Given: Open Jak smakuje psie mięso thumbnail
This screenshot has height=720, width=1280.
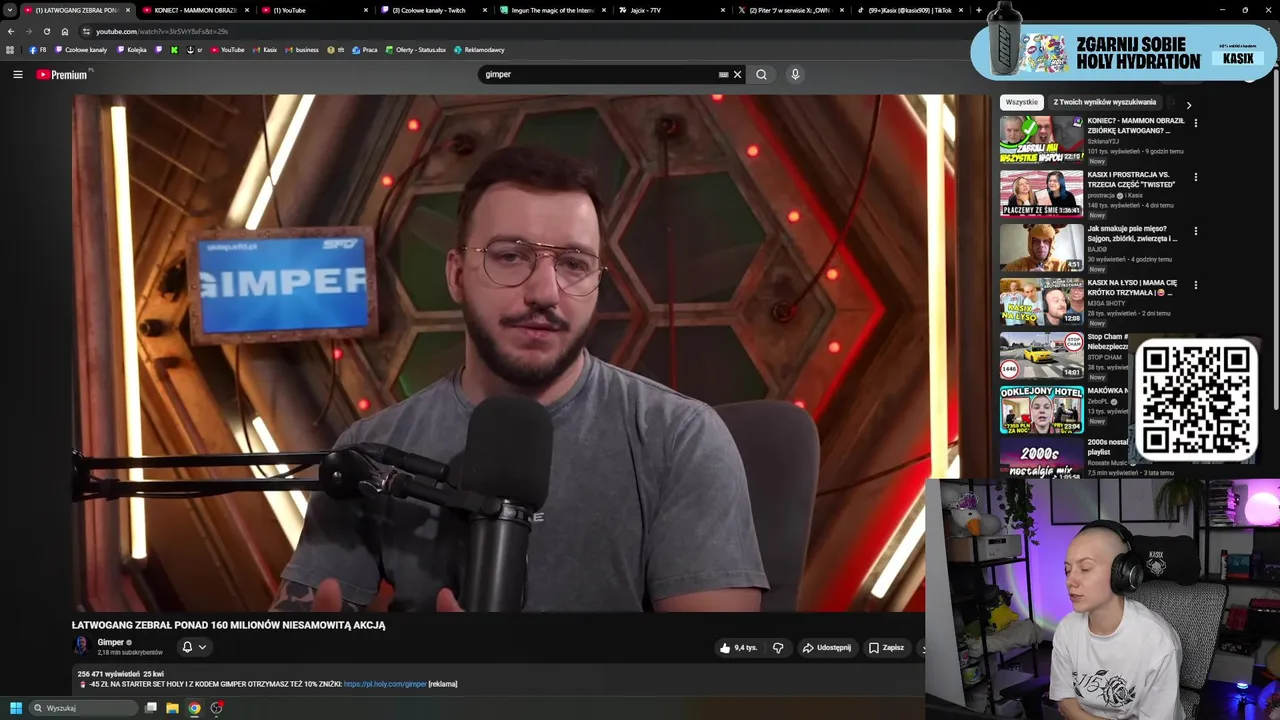Looking at the screenshot, I should click(1041, 247).
